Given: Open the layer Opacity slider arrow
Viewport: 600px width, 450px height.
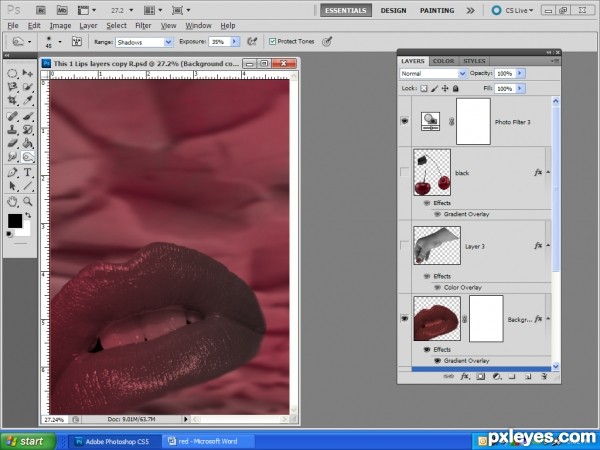Looking at the screenshot, I should coord(520,73).
